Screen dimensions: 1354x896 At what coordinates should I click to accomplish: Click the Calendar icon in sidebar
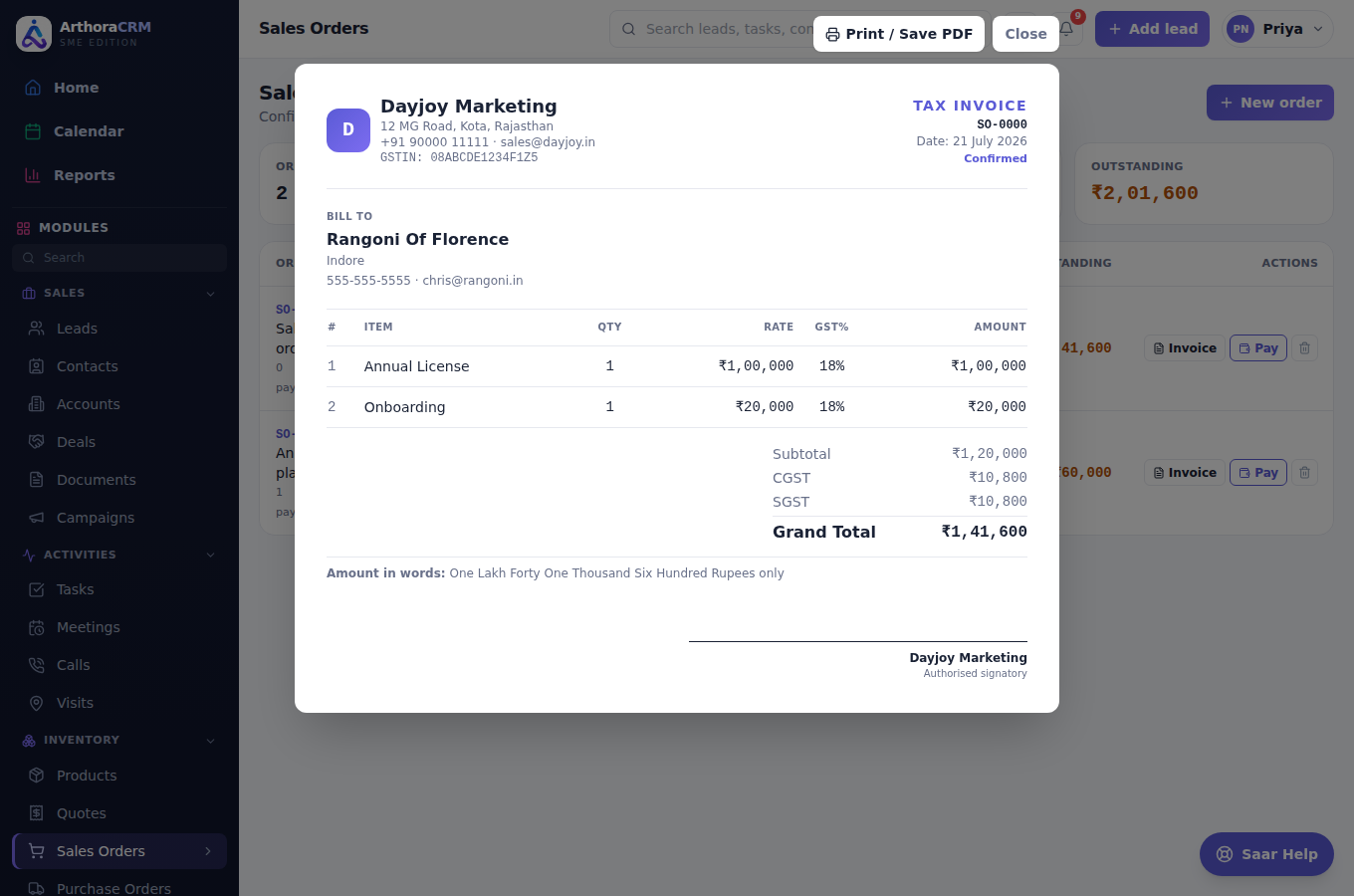[x=33, y=131]
